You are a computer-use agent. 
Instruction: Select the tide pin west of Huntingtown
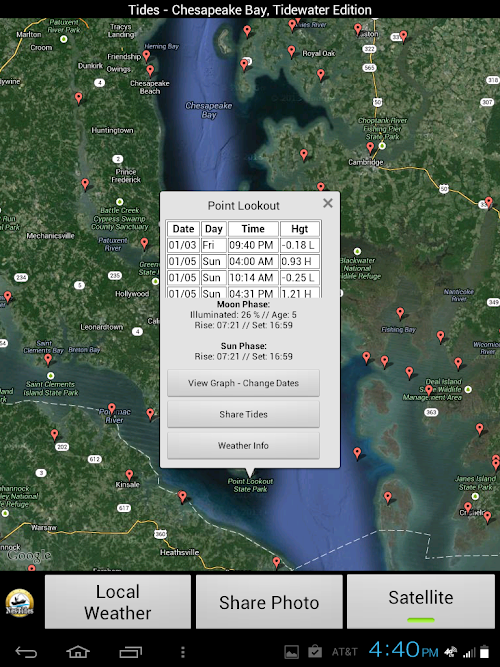pos(78,98)
